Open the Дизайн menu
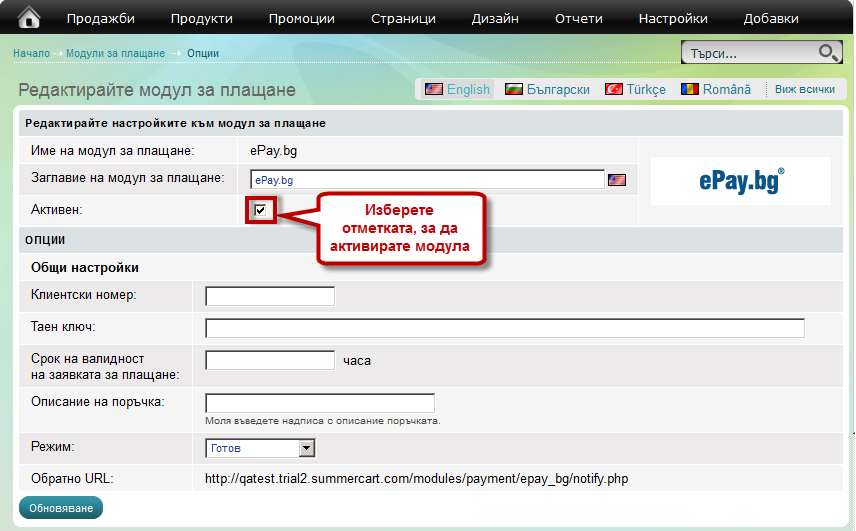The width and height of the screenshot is (856, 531). click(494, 18)
